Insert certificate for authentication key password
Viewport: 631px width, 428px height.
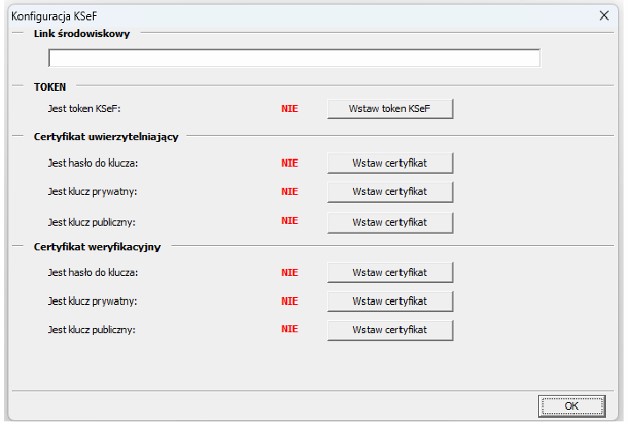(390, 162)
